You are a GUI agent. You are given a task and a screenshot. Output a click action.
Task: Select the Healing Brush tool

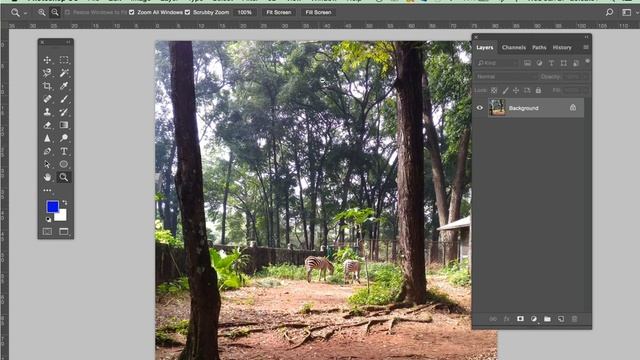(x=47, y=99)
